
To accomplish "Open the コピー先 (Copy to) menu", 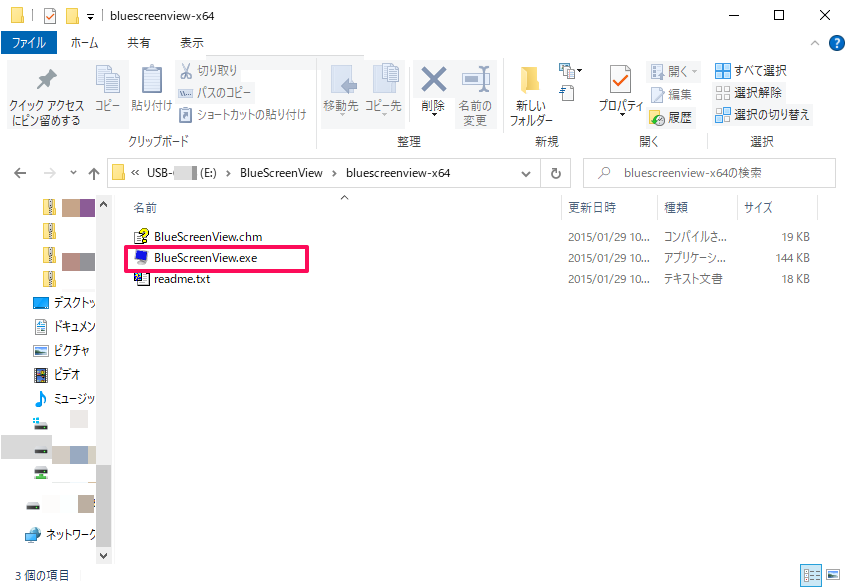I will 383,90.
